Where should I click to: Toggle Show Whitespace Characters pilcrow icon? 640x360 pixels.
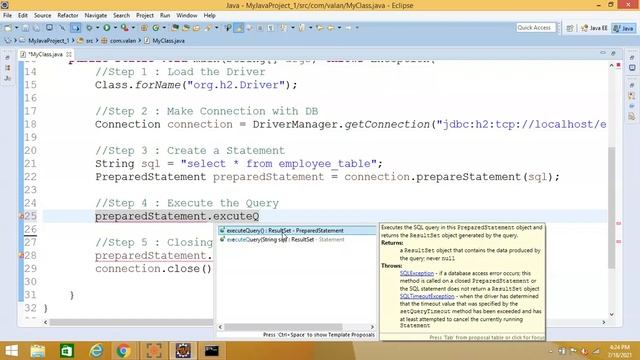(x=271, y=28)
